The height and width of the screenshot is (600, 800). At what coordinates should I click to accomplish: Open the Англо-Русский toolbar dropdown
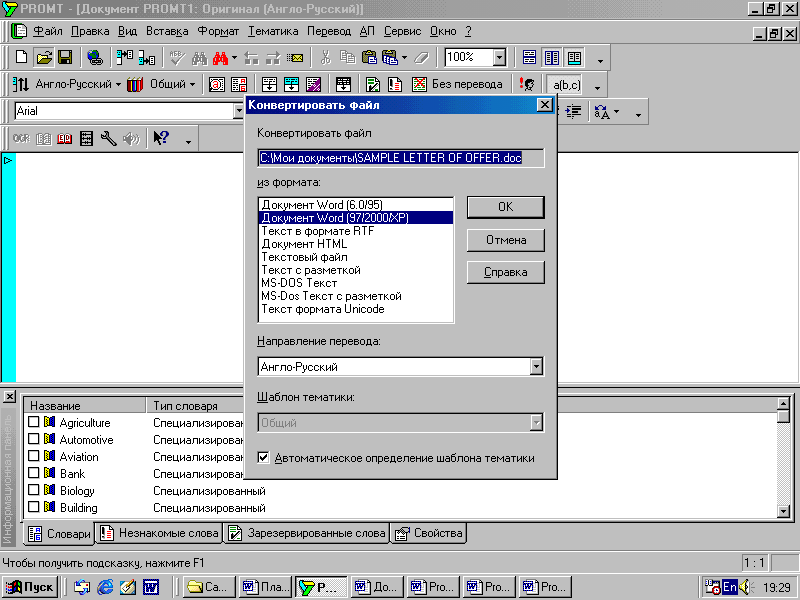pos(118,85)
